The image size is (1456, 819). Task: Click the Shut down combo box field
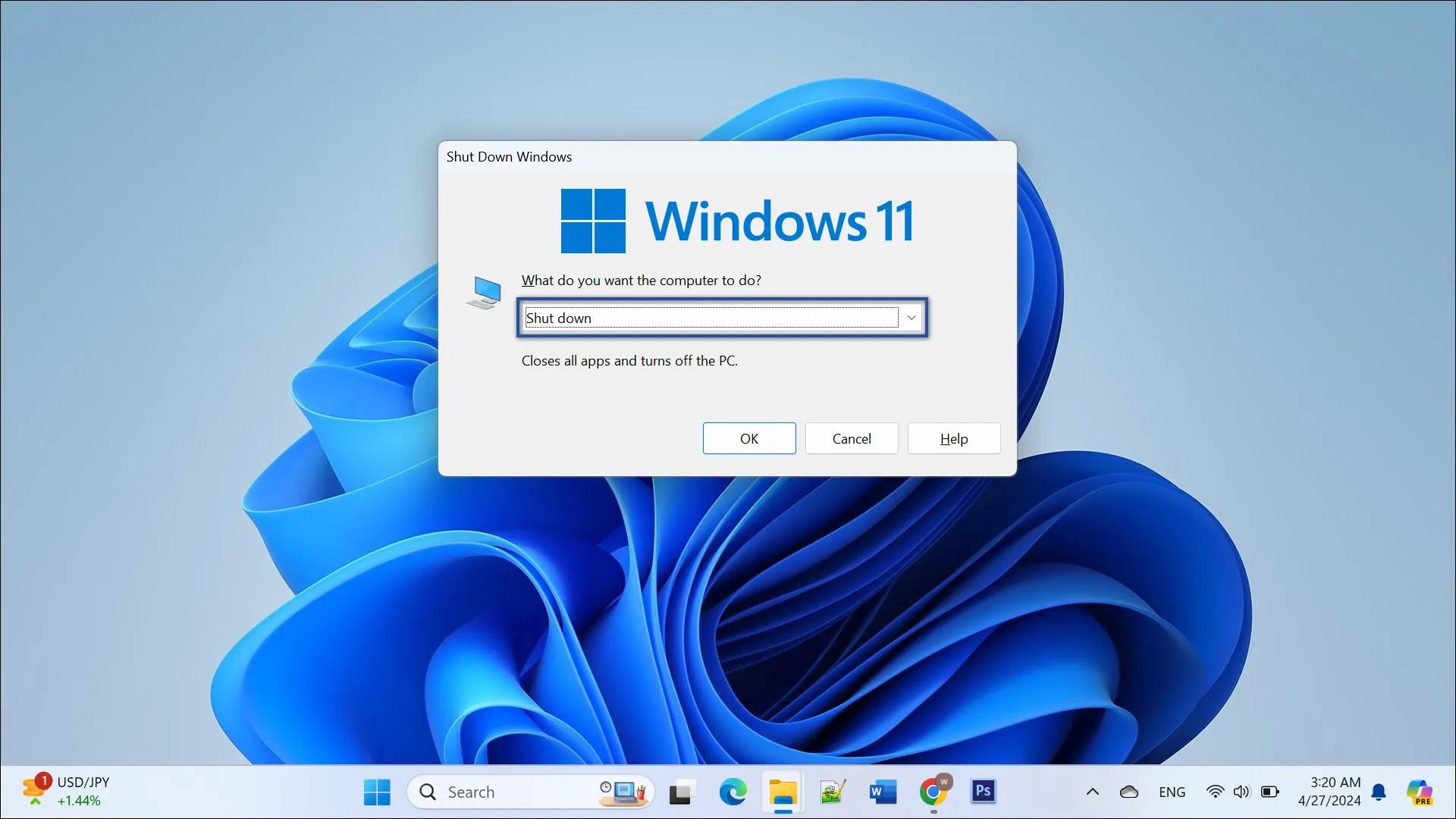click(x=711, y=318)
